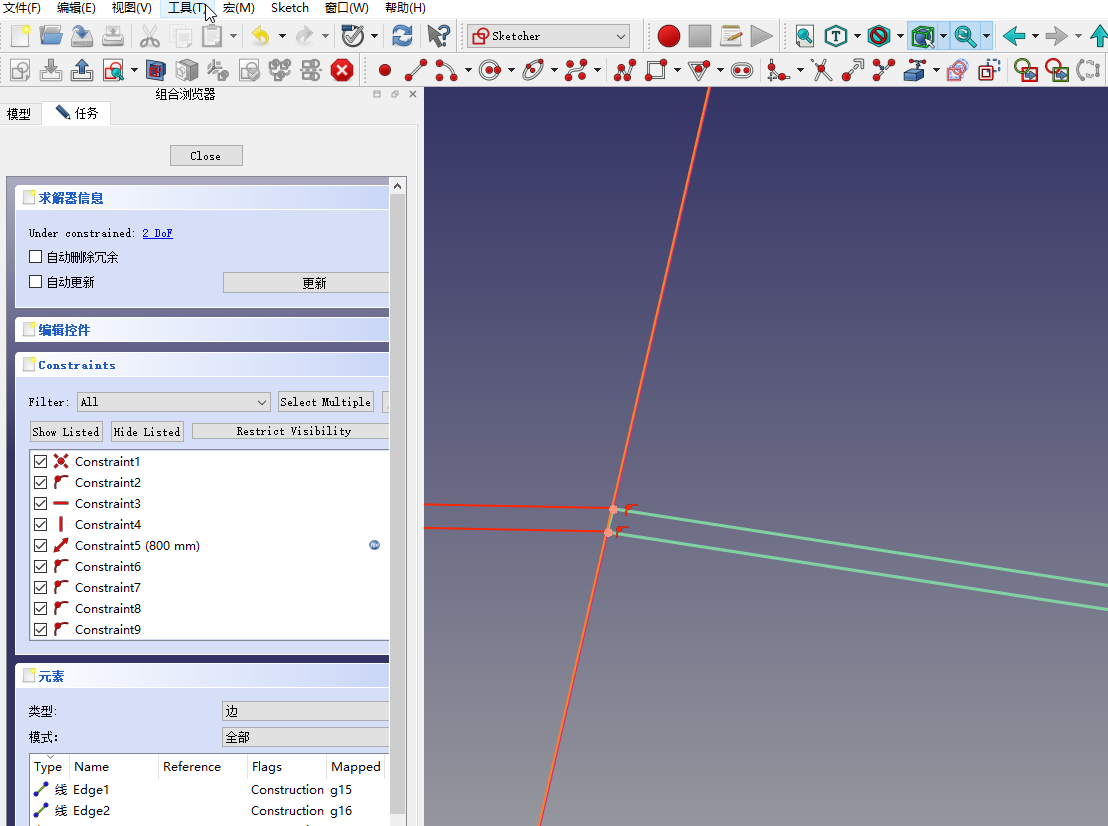Open the macro editor notepad icon
The image size is (1108, 826).
click(731, 35)
